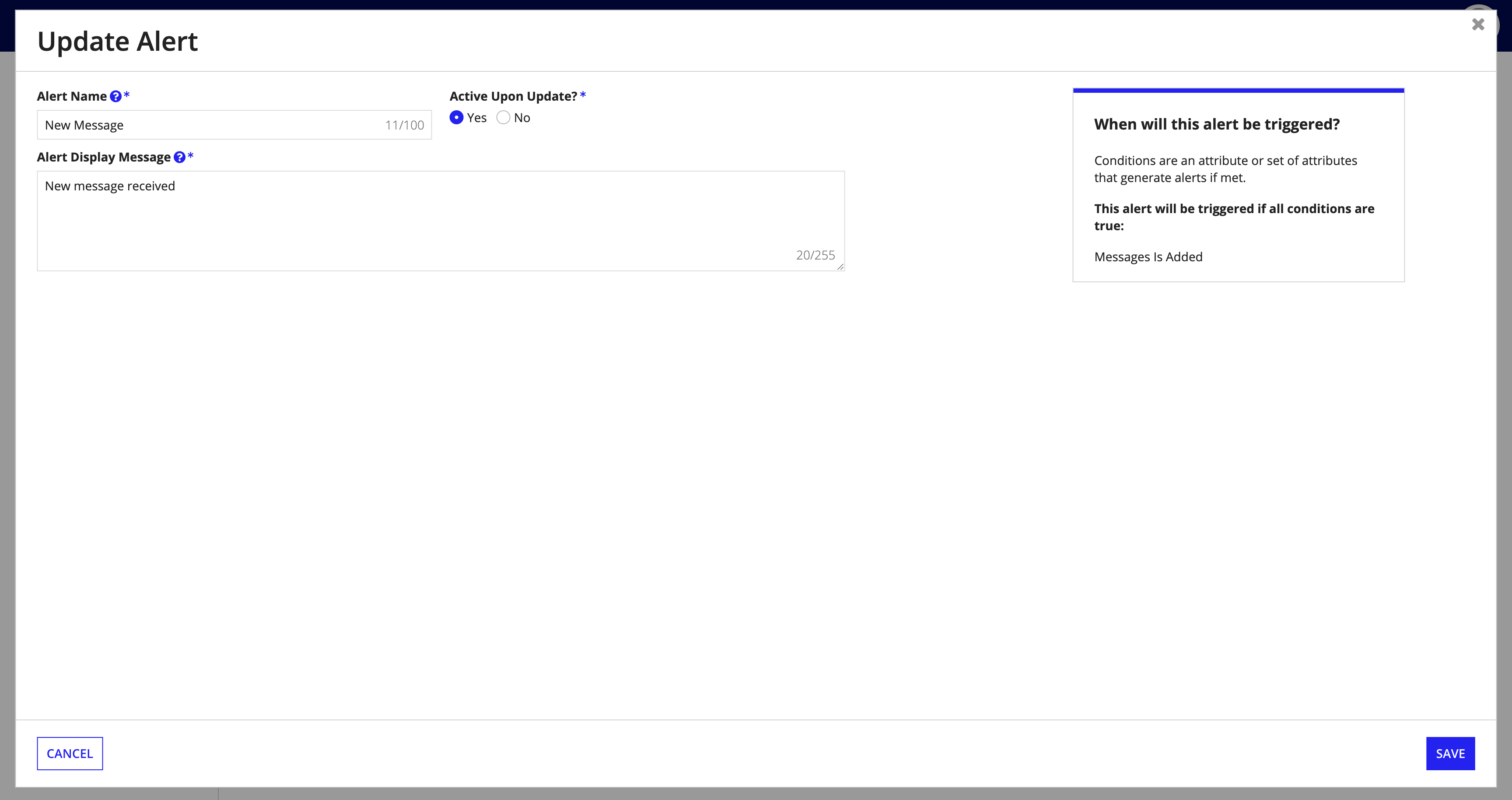Click the 20/255 character counter

pos(815,255)
